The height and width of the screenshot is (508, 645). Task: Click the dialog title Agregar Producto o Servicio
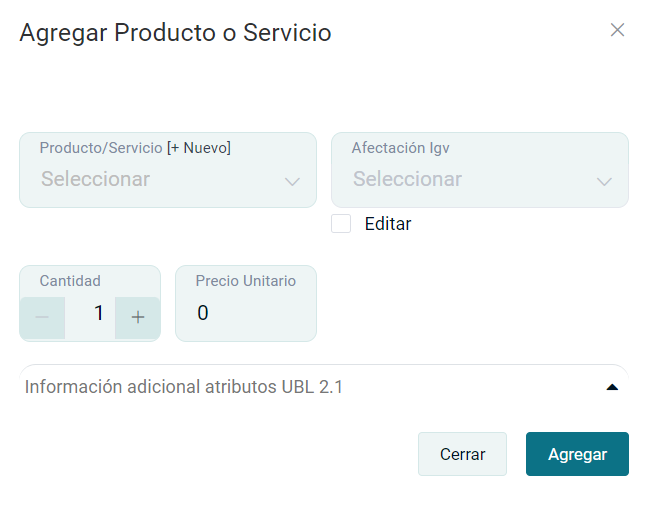[x=175, y=33]
